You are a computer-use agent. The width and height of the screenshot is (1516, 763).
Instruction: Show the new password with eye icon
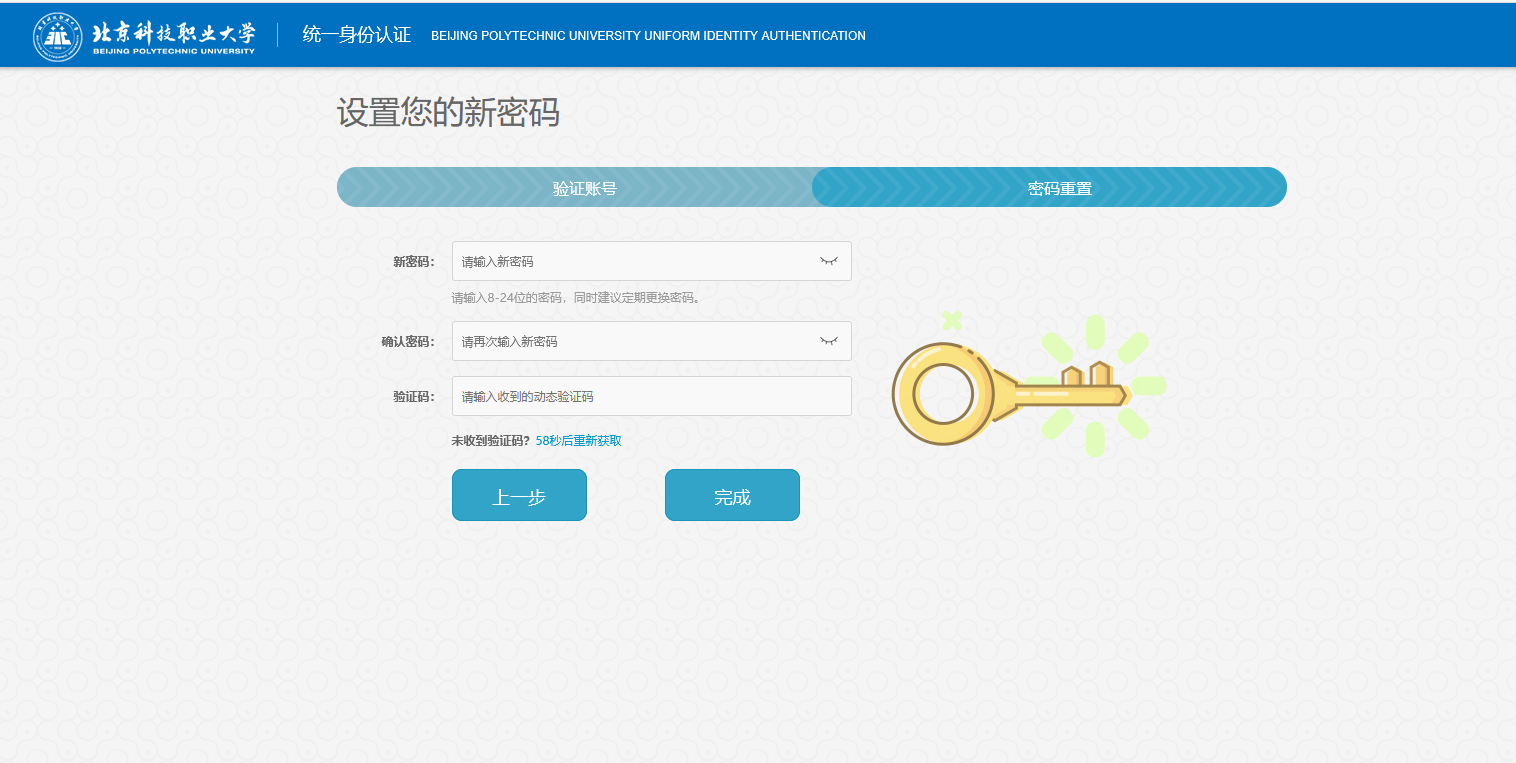[x=828, y=261]
